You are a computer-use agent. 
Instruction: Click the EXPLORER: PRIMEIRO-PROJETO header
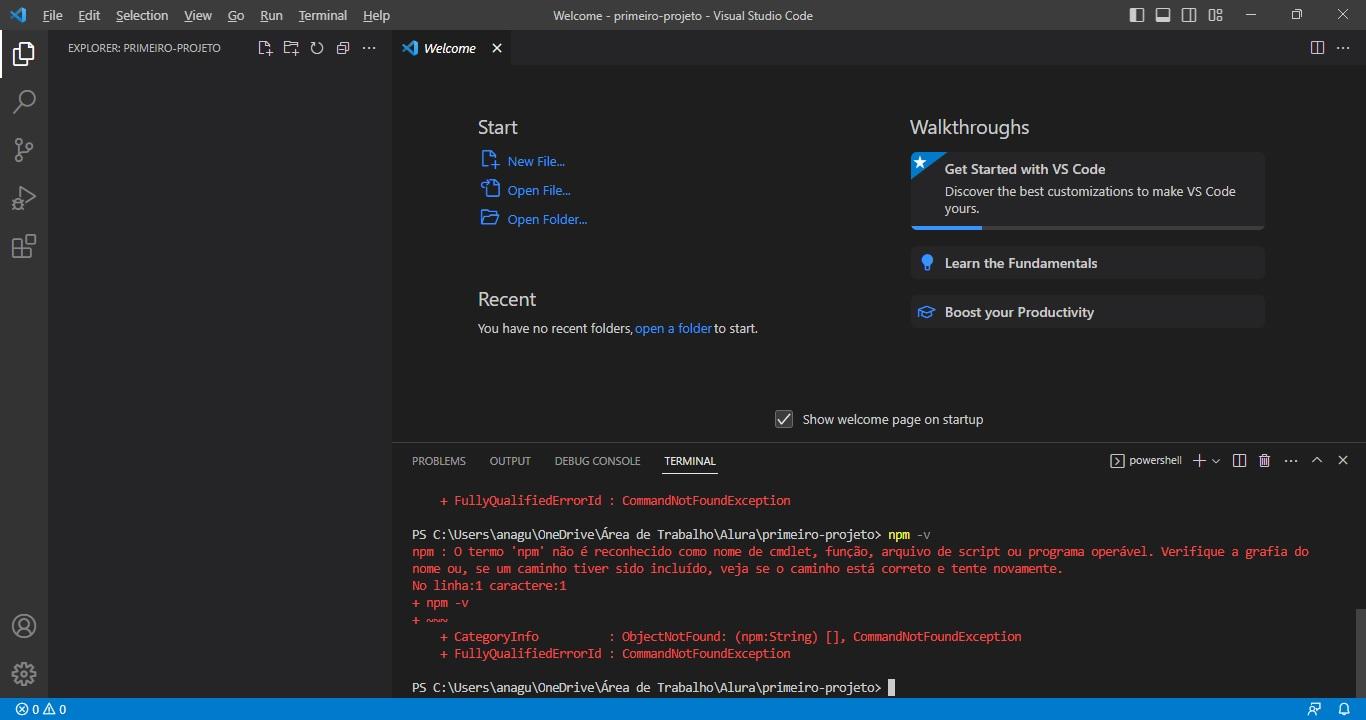click(x=144, y=48)
